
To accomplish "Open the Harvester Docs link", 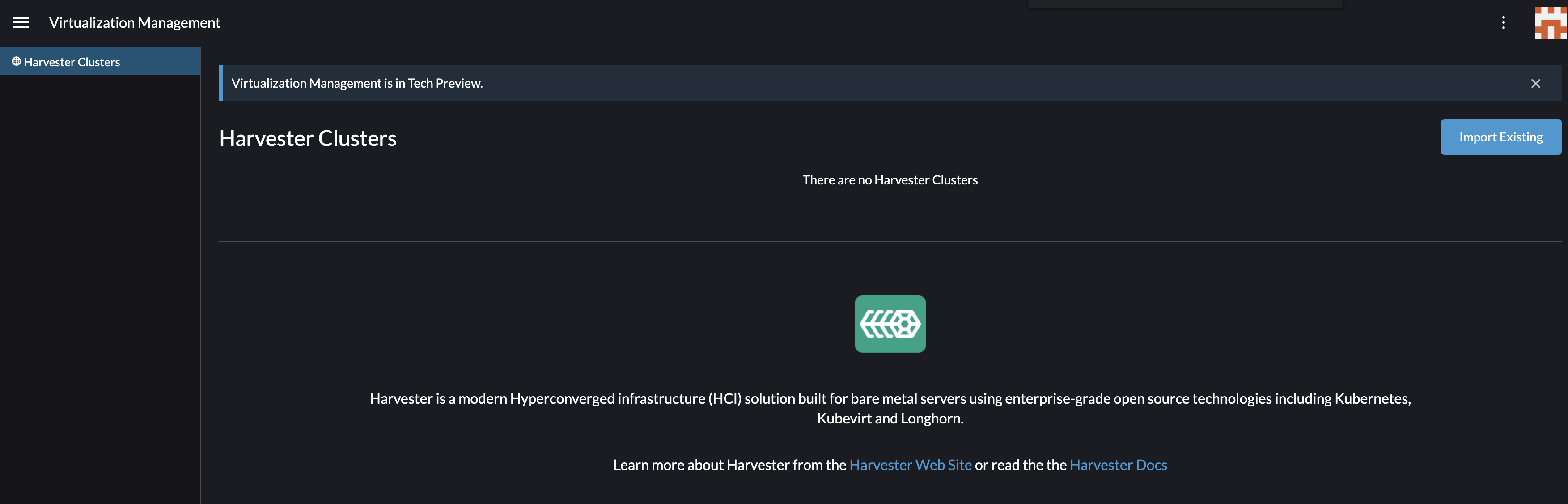I will (x=1118, y=464).
